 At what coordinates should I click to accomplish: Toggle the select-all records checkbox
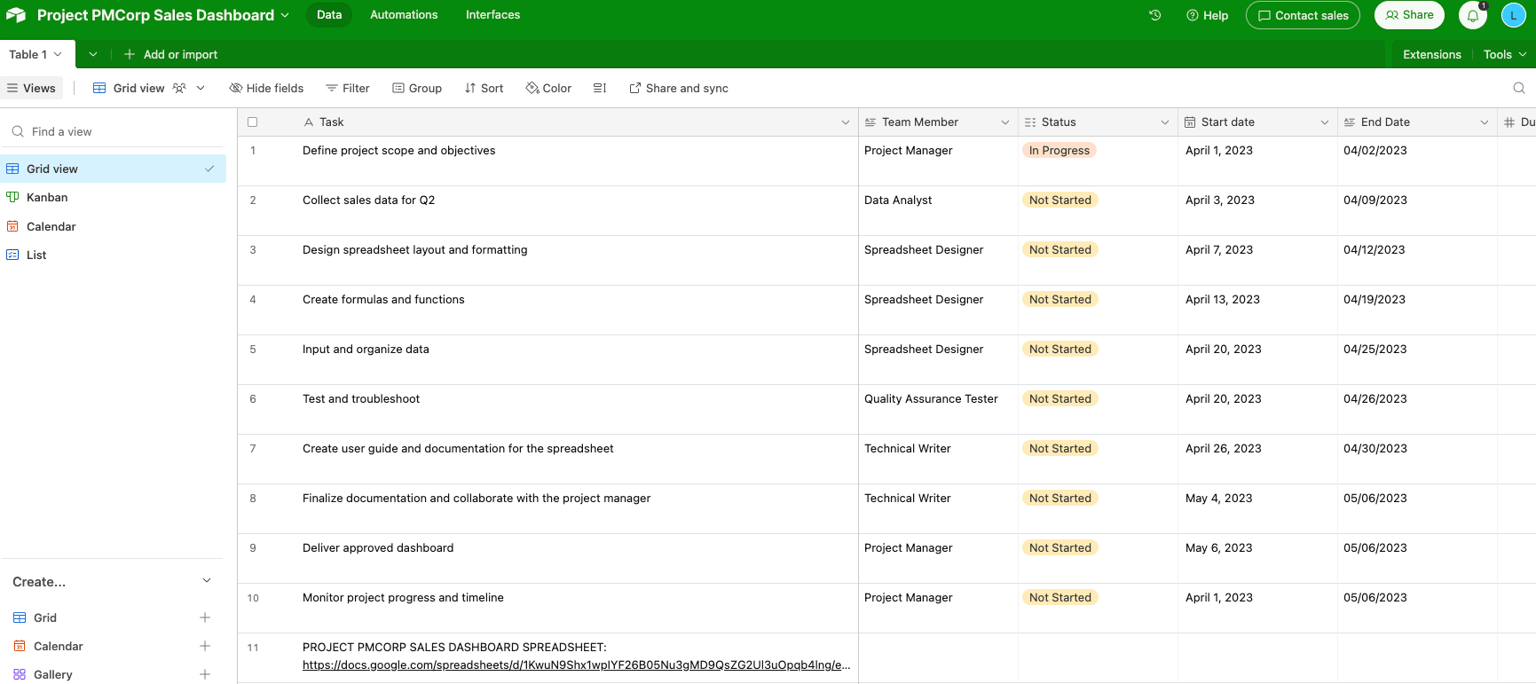click(x=253, y=121)
